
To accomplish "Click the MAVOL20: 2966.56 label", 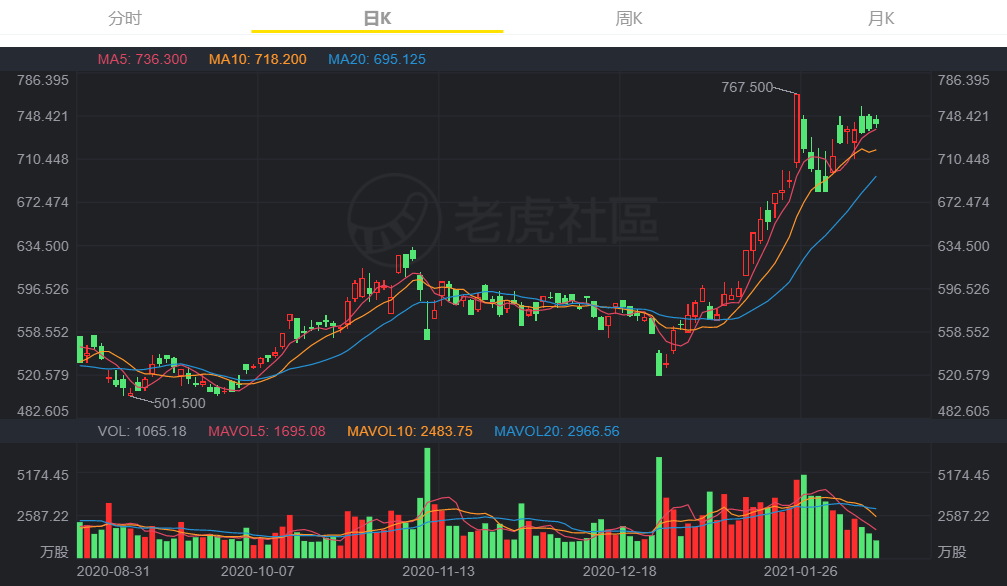I will pyautogui.click(x=557, y=431).
